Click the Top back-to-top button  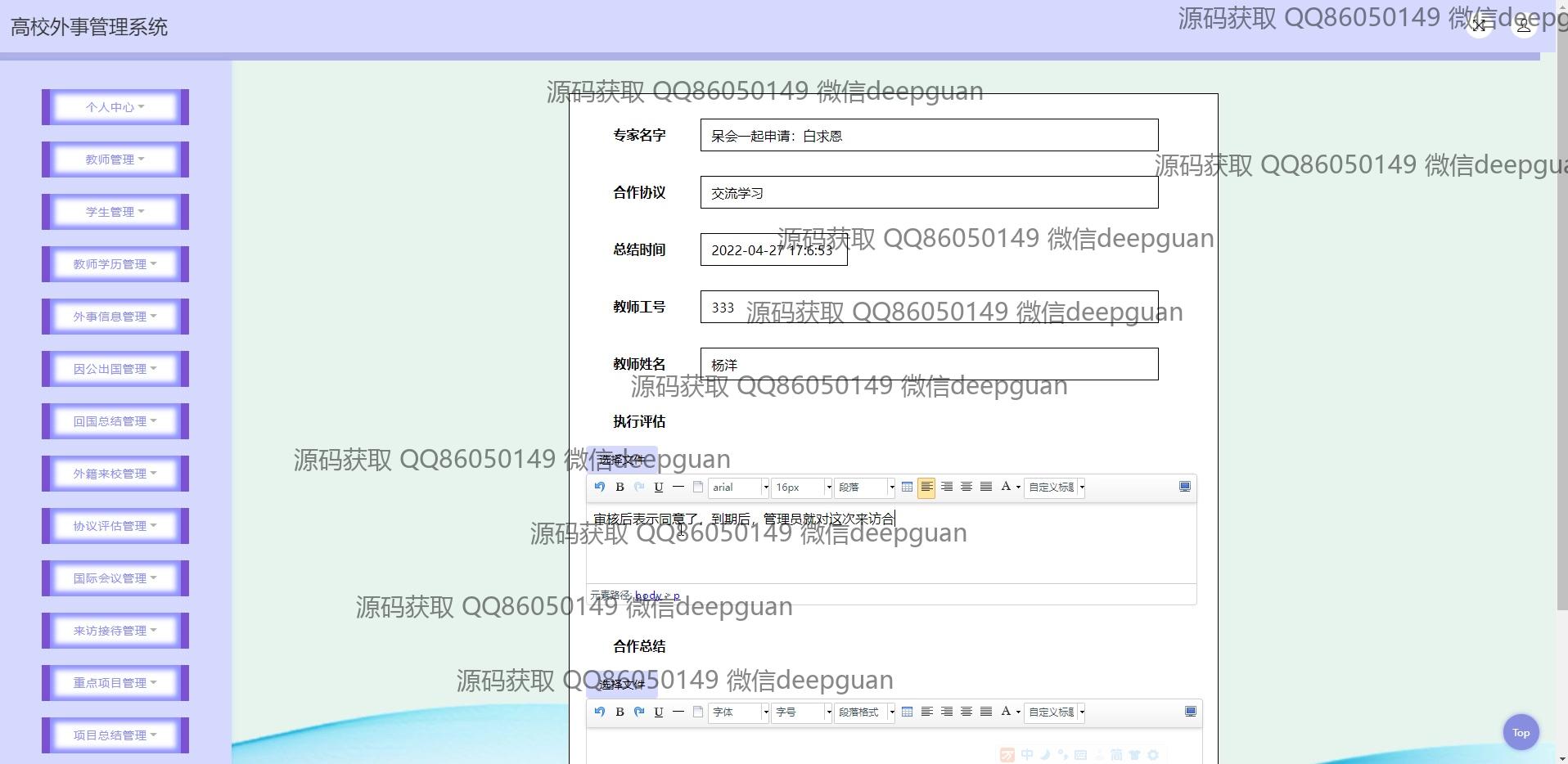[1521, 732]
